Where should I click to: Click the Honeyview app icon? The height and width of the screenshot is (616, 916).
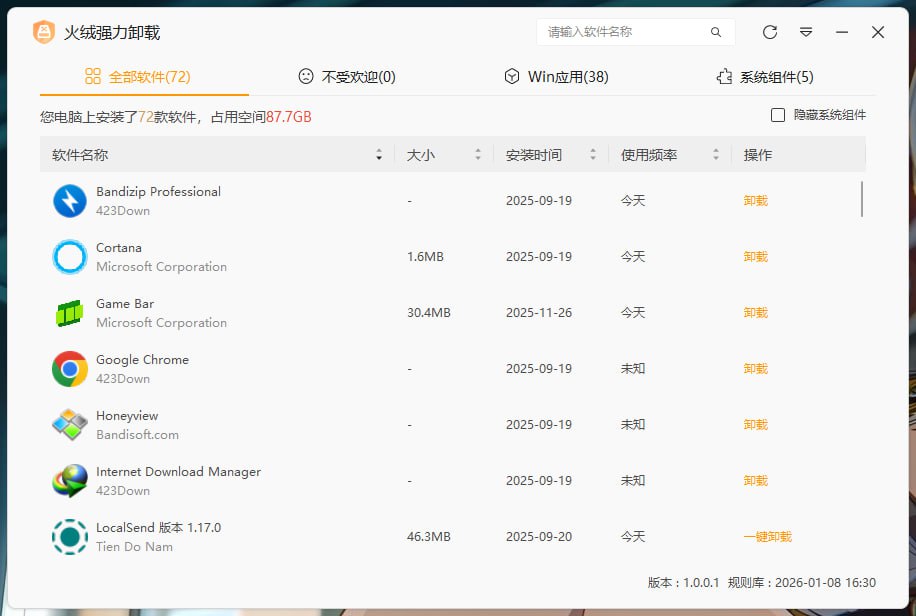pos(70,425)
